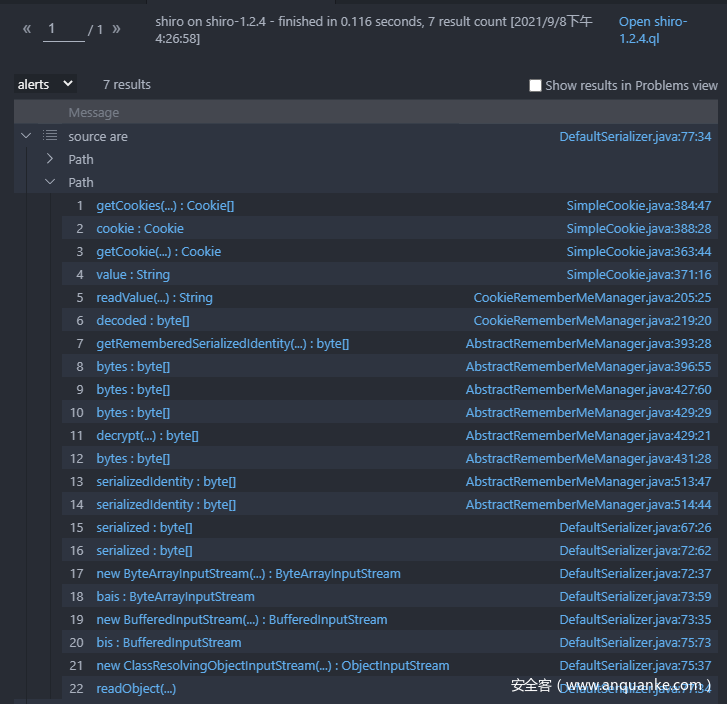Open AbstractRememberMeManager.java:429:21 location
Image resolution: width=727 pixels, height=704 pixels.
click(588, 435)
